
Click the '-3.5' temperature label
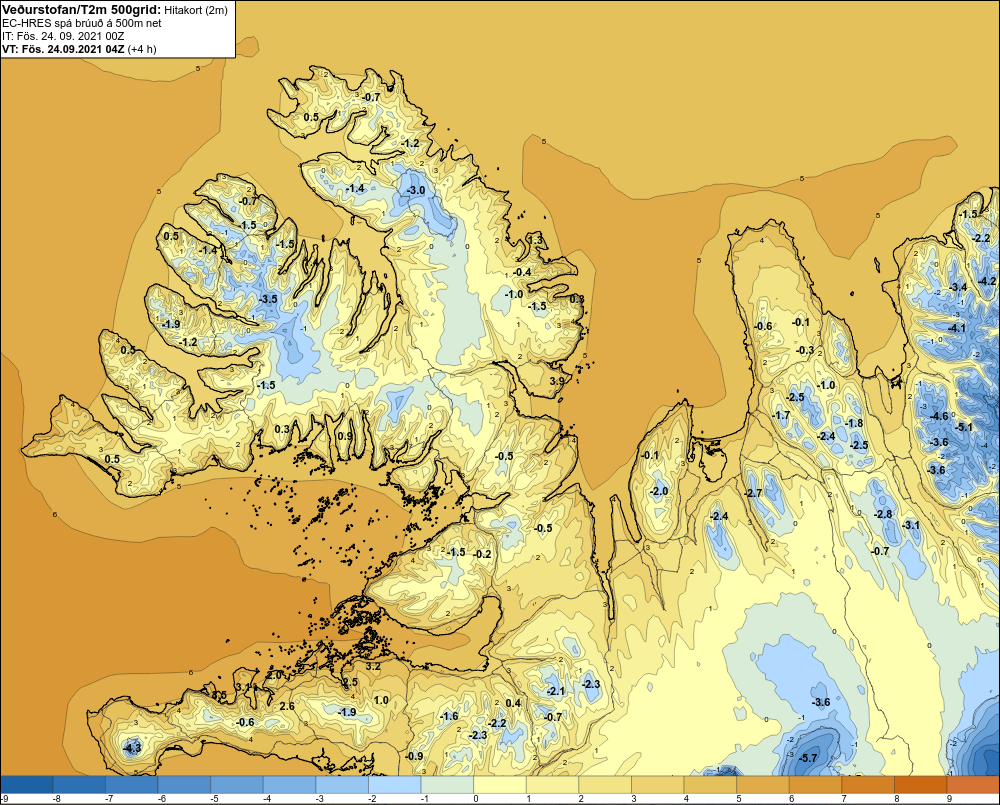pos(268,299)
